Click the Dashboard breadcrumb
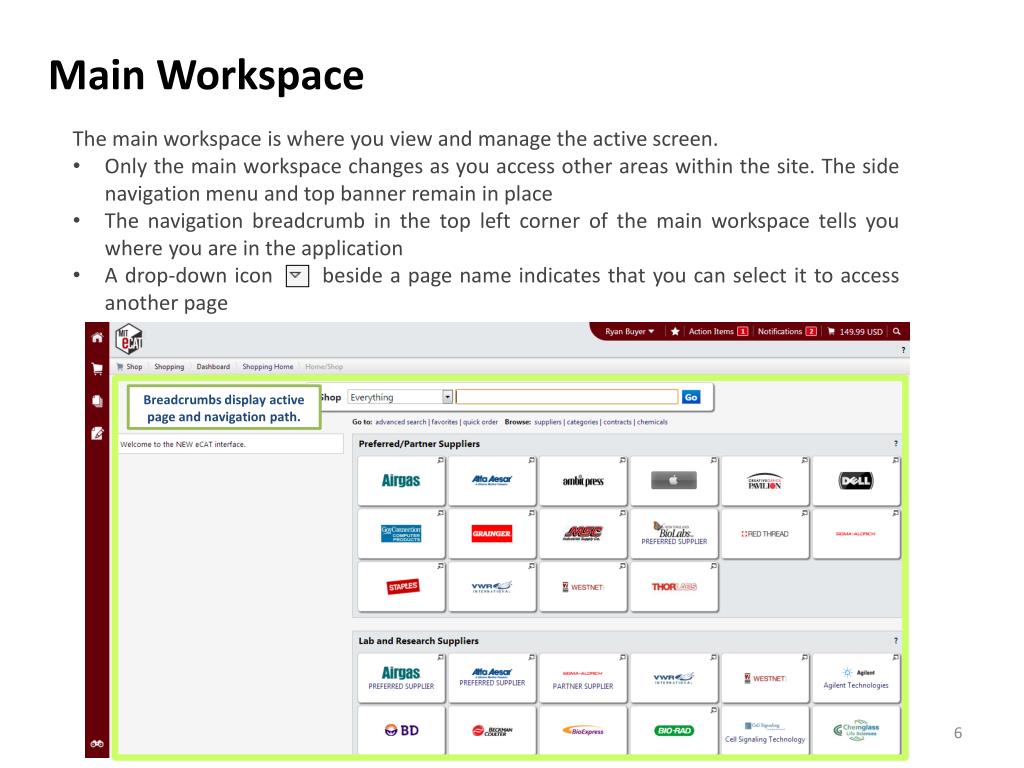Image resolution: width=1024 pixels, height=768 pixels. (213, 367)
